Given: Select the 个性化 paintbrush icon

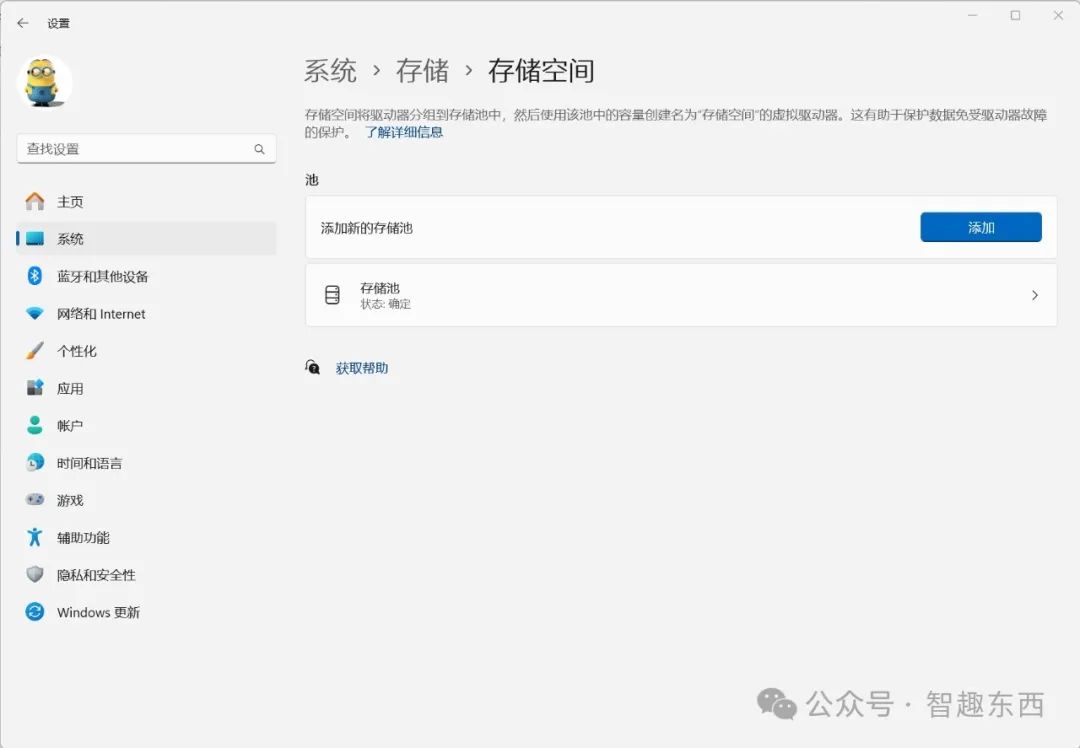Looking at the screenshot, I should (35, 351).
